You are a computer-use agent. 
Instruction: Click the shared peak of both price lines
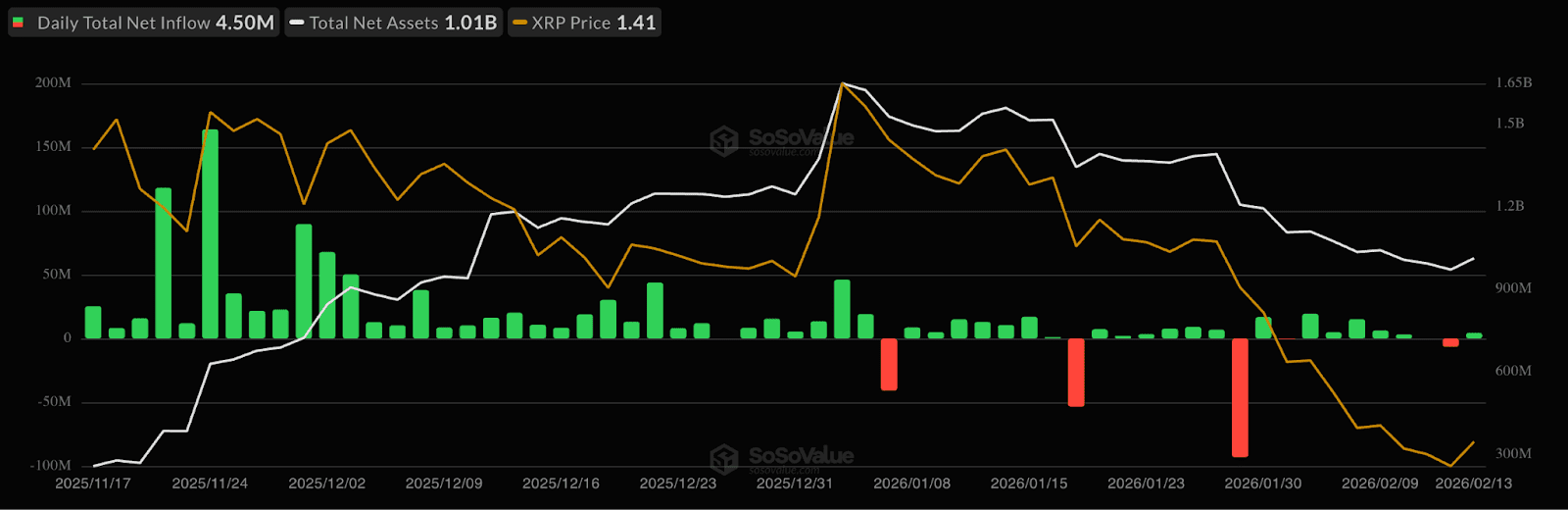[843, 83]
